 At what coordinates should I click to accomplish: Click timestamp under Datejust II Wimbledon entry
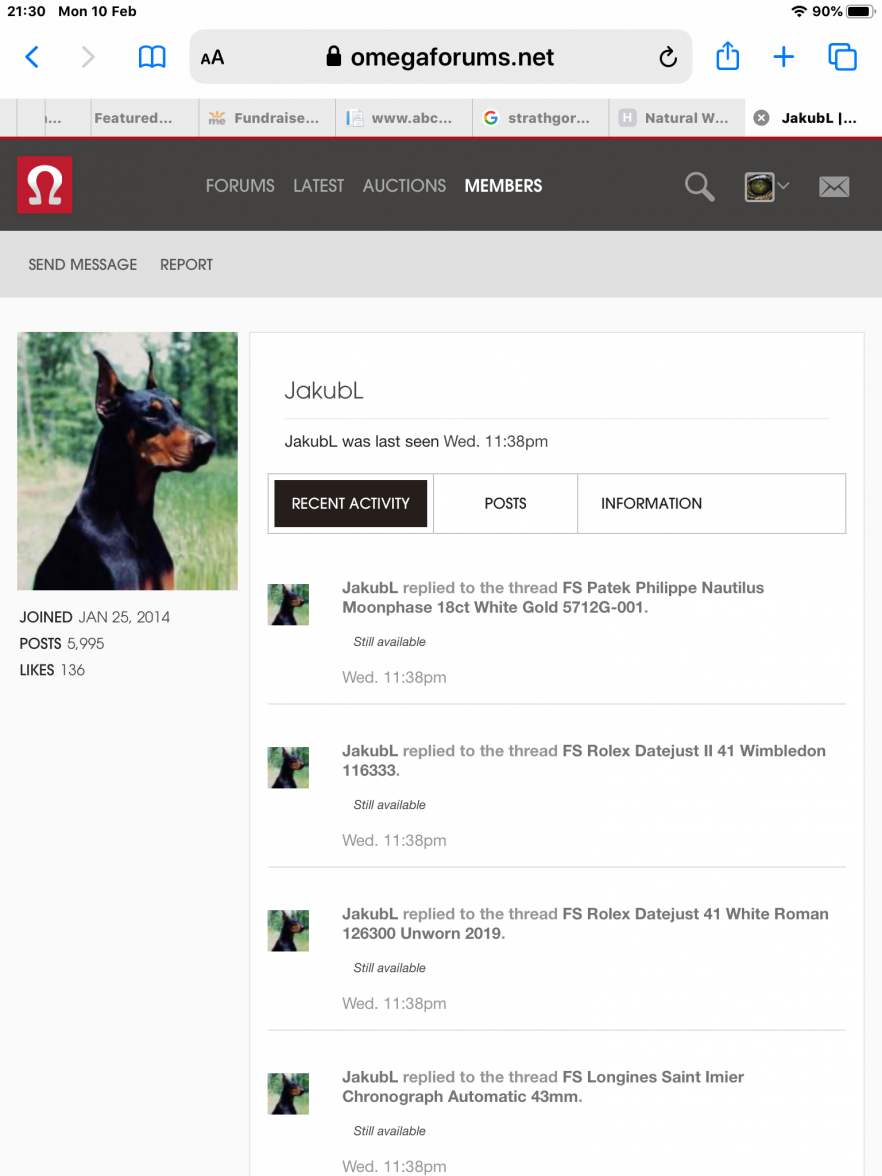tap(394, 840)
